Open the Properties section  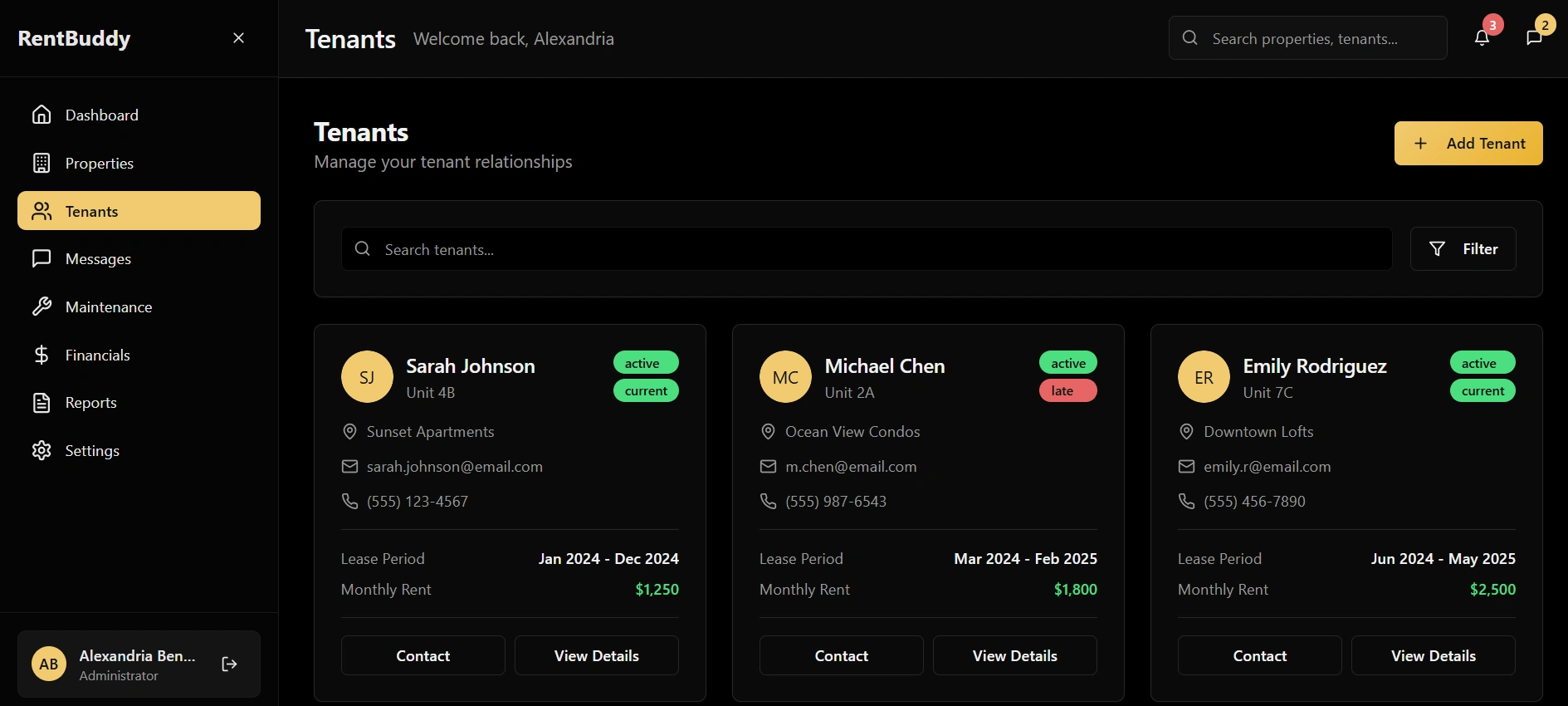click(x=99, y=164)
